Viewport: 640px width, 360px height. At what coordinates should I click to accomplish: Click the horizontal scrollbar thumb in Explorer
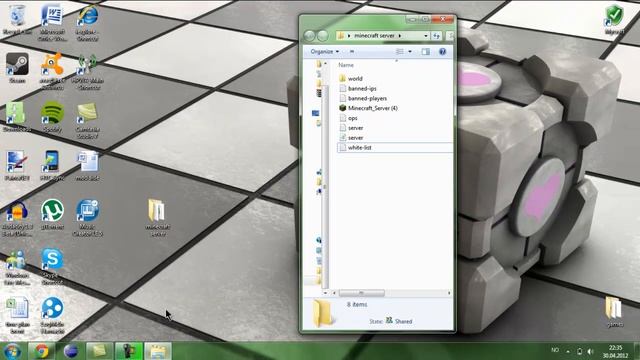click(x=362, y=293)
